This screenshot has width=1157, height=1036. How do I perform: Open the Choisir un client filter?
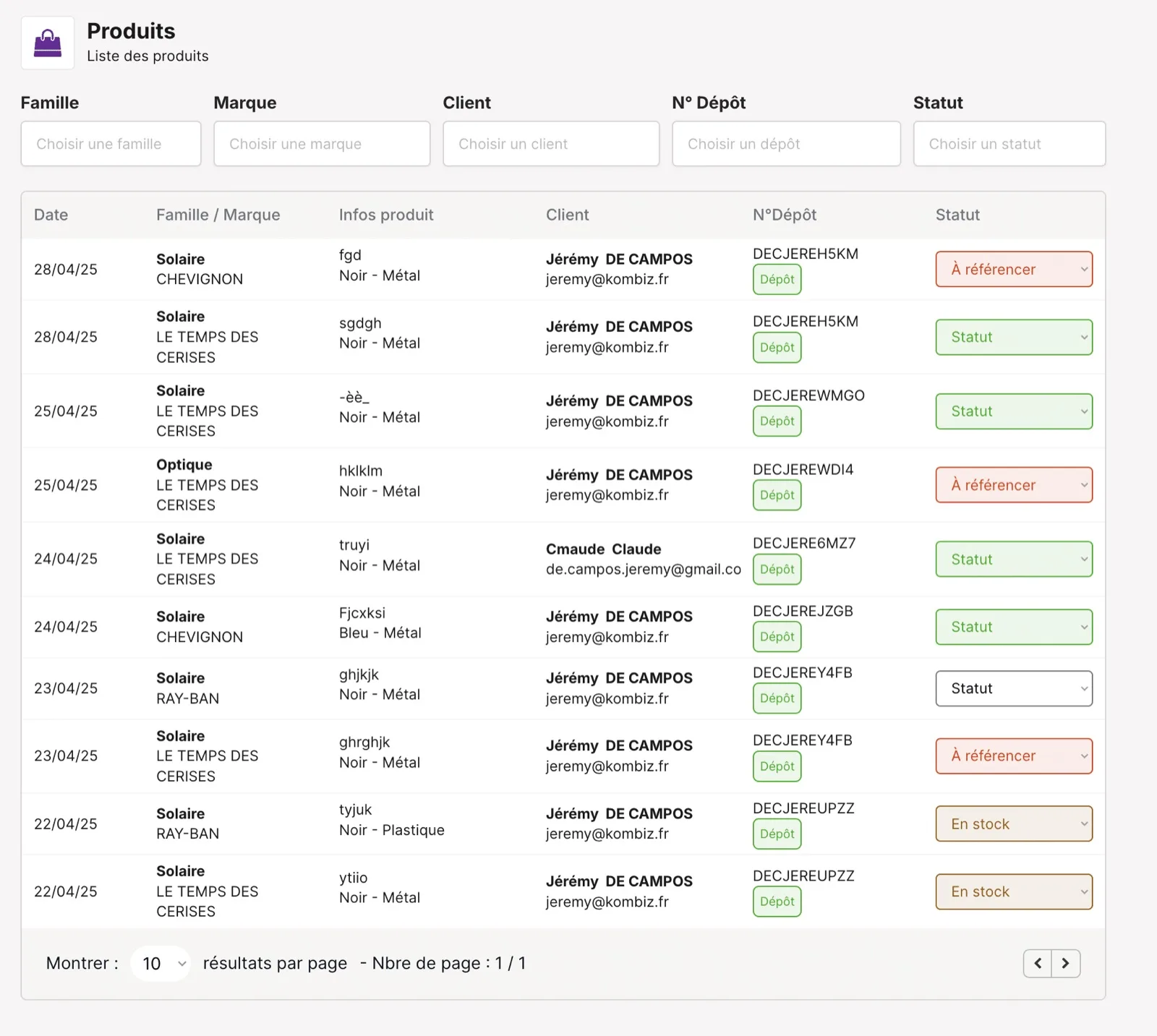[x=551, y=144]
